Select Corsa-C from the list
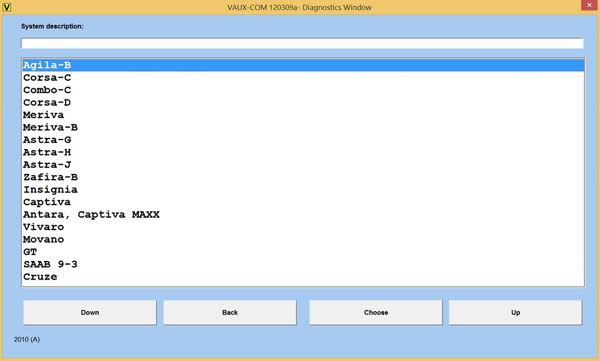Image resolution: width=600 pixels, height=361 pixels. click(x=303, y=78)
